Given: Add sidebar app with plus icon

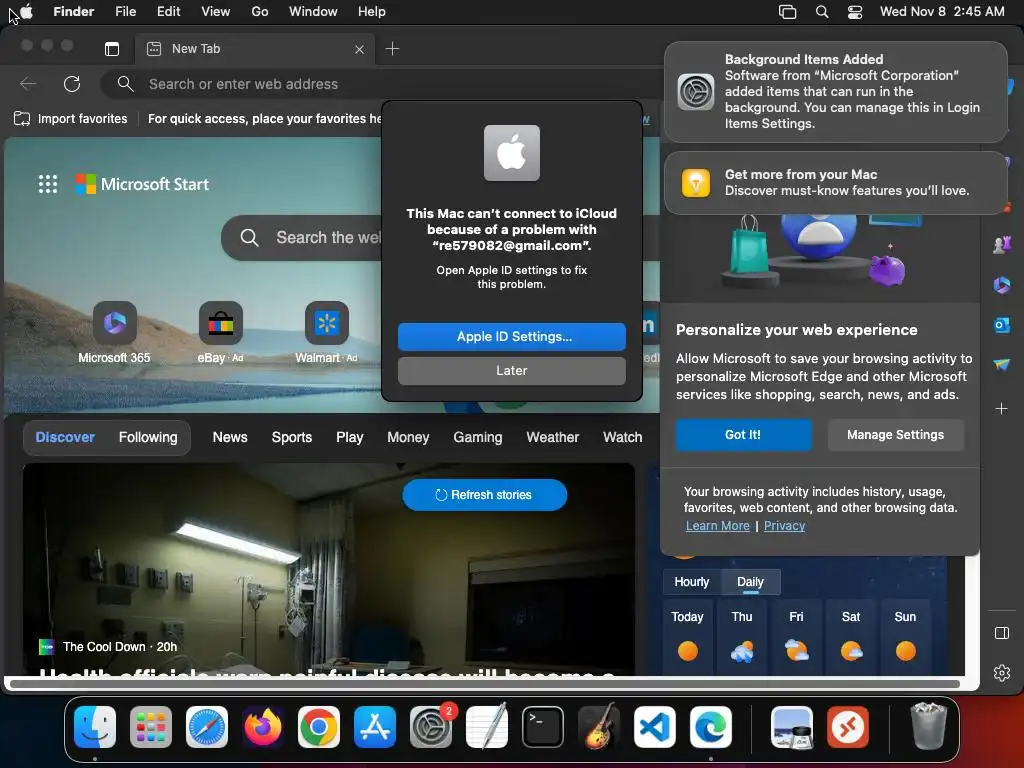Looking at the screenshot, I should tap(1001, 409).
